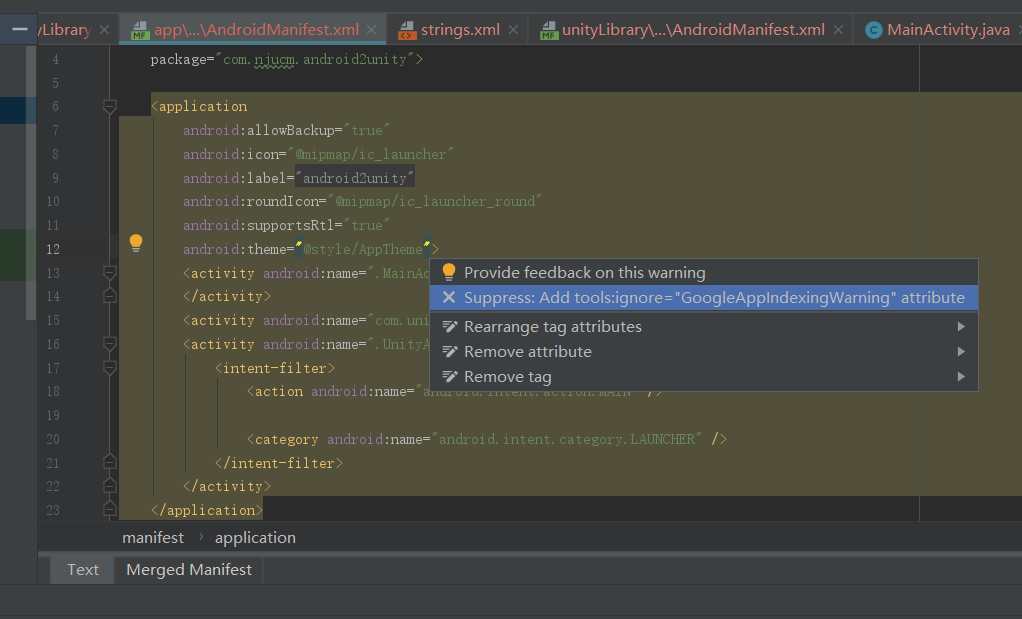Click the action tag on line 18
The width and height of the screenshot is (1022, 619).
tap(275, 392)
